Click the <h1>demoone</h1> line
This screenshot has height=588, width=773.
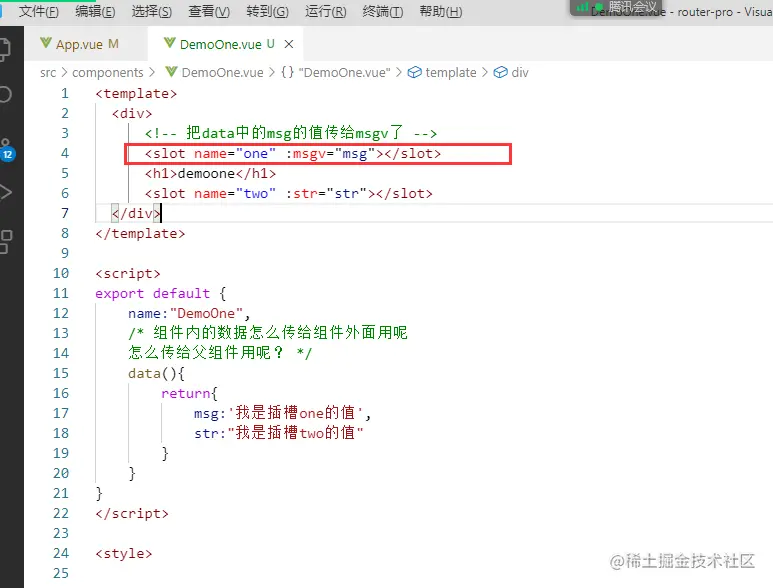(210, 173)
